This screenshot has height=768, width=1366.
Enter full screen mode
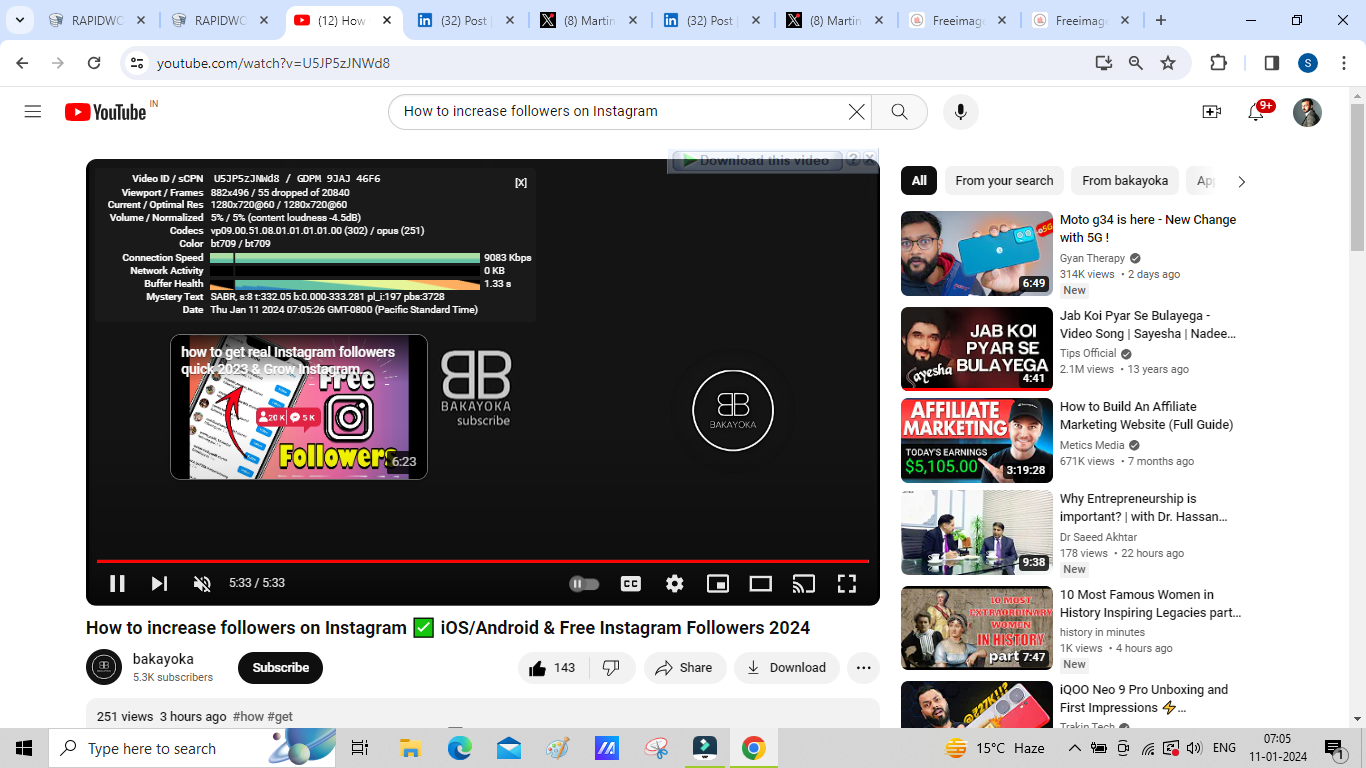pos(847,583)
